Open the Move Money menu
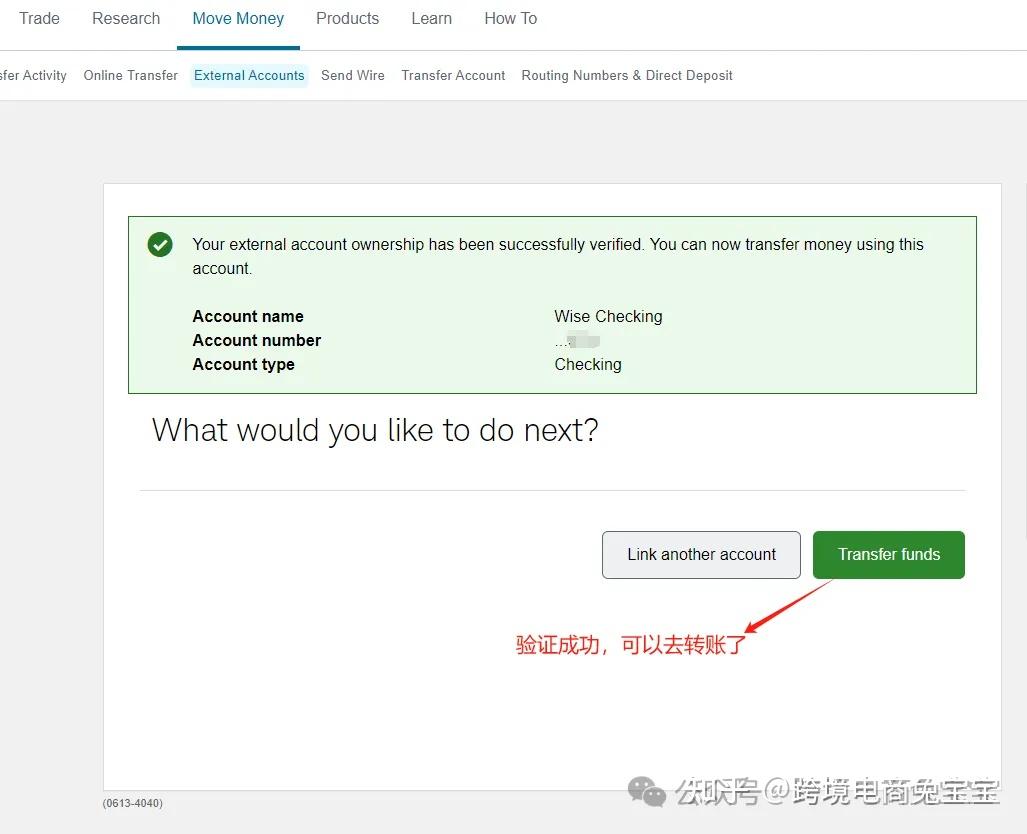The width and height of the screenshot is (1027, 834). click(238, 18)
